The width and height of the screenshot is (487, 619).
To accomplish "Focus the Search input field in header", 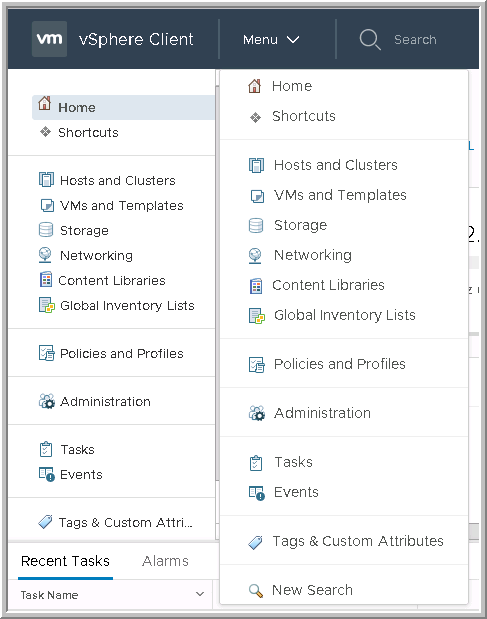I will pyautogui.click(x=415, y=39).
